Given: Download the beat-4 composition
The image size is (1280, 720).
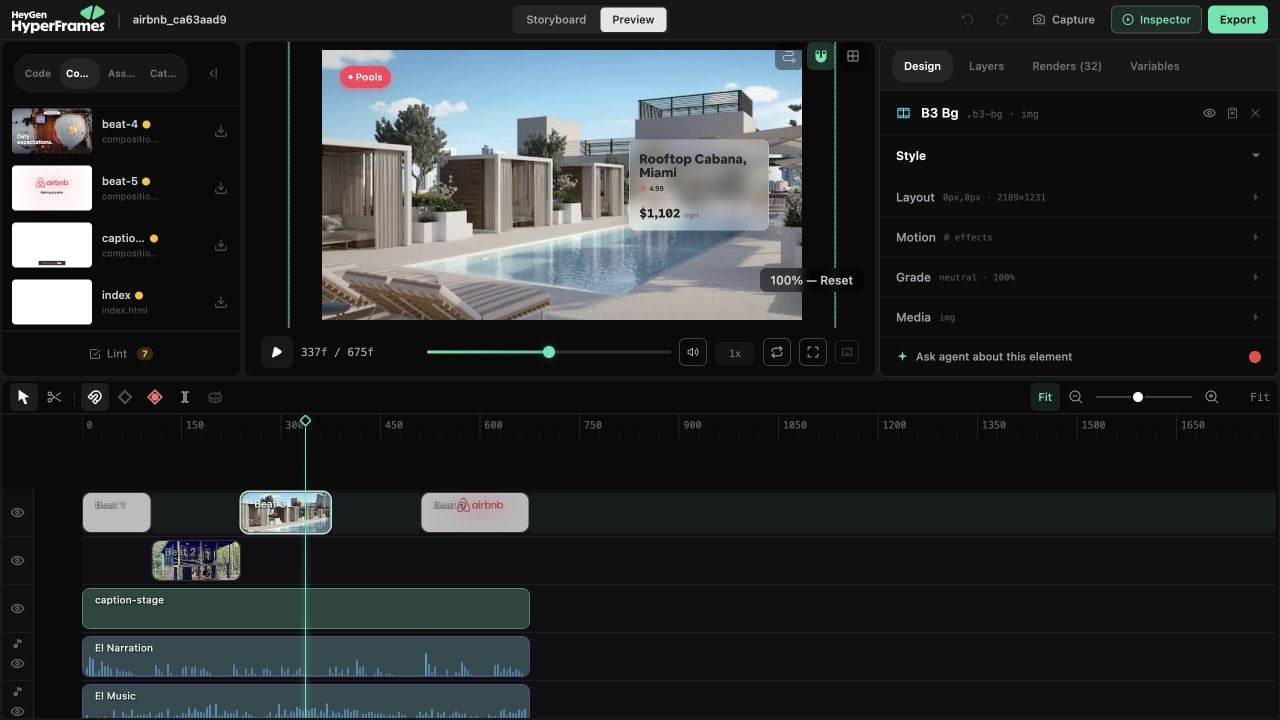Looking at the screenshot, I should tap(221, 131).
